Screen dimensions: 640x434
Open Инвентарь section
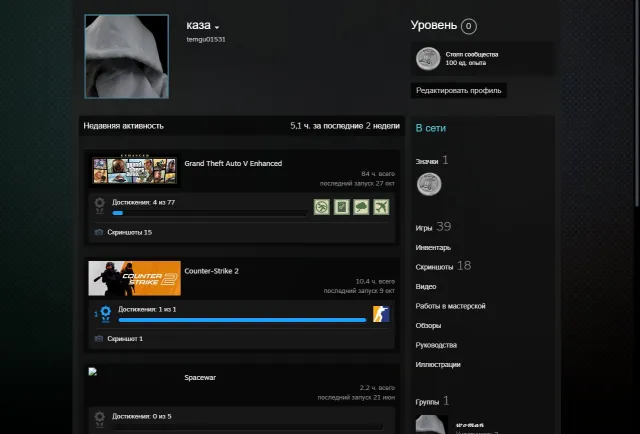pos(433,247)
